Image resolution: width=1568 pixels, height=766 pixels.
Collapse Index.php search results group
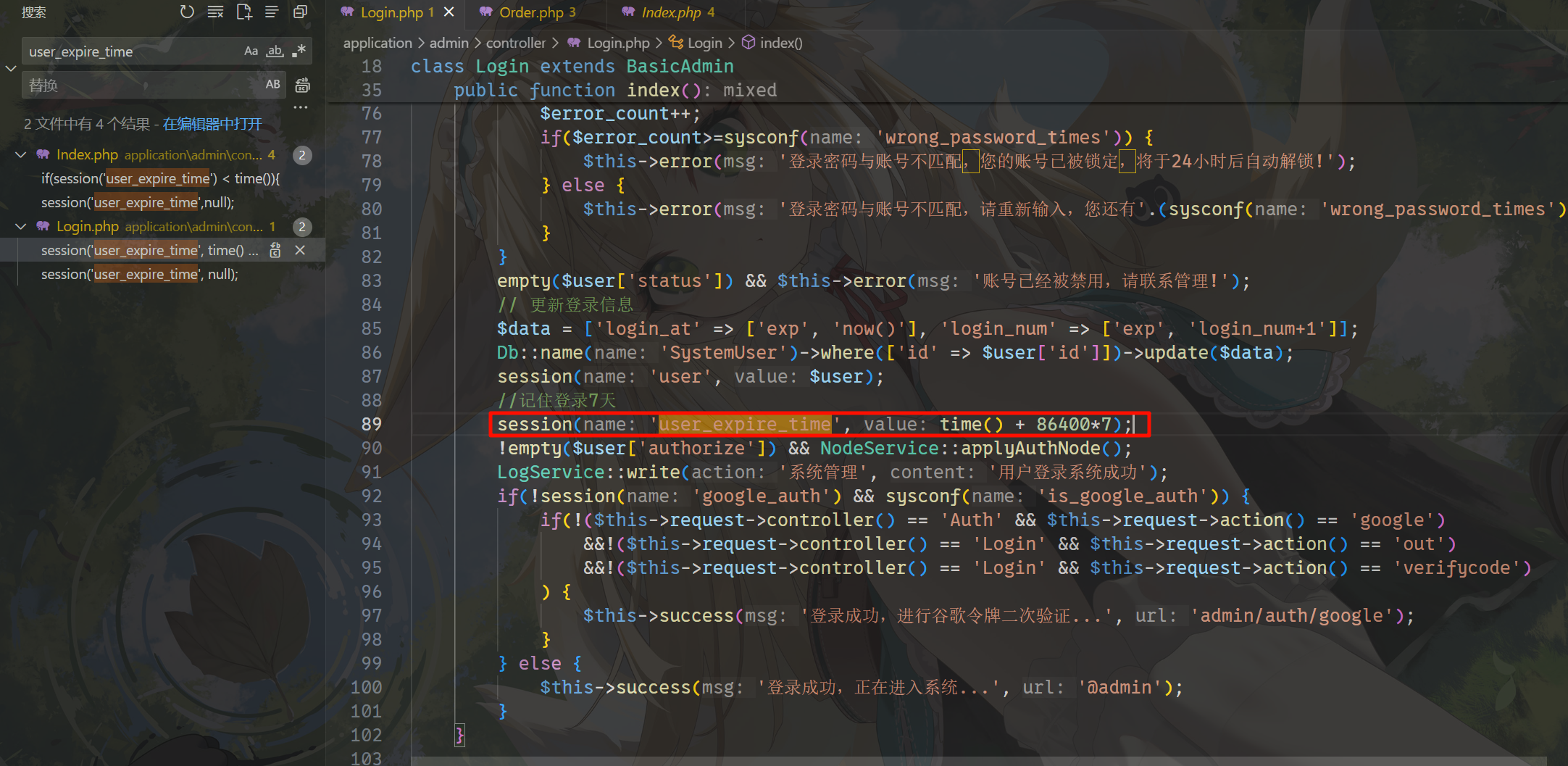(21, 154)
